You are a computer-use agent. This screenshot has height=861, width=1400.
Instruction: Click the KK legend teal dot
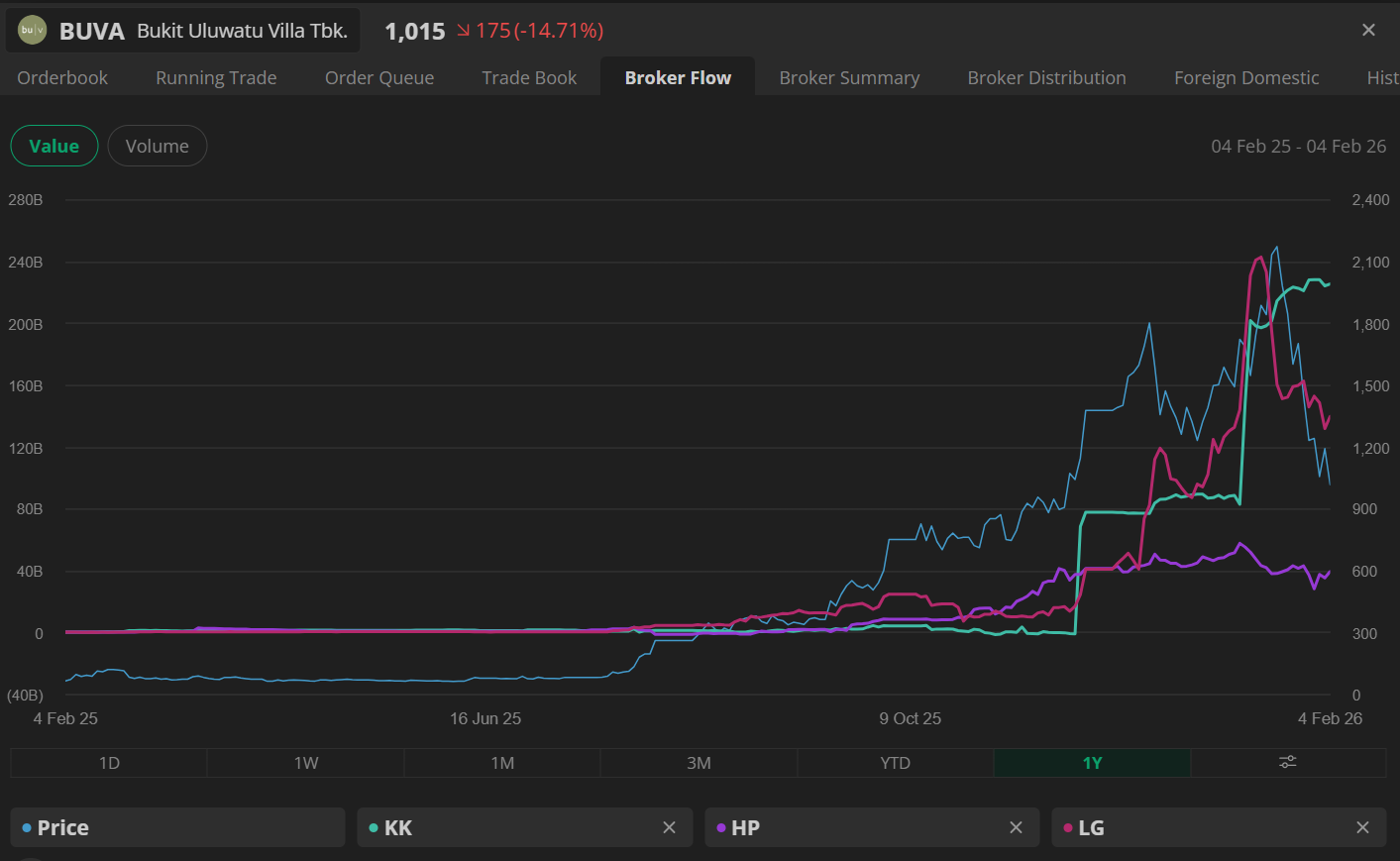point(374,828)
